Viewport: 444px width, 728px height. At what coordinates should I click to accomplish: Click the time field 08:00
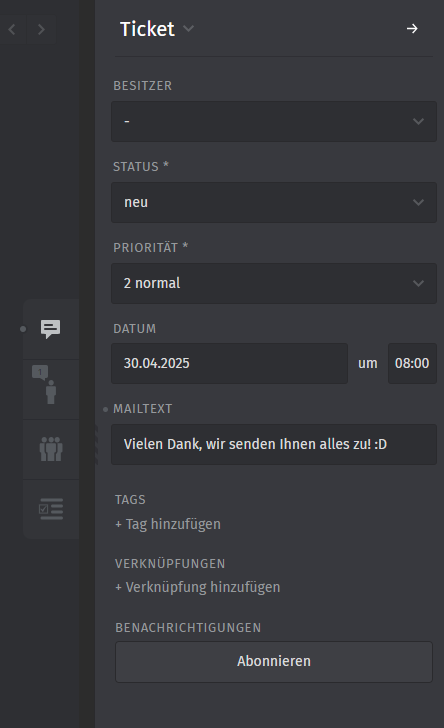point(412,364)
